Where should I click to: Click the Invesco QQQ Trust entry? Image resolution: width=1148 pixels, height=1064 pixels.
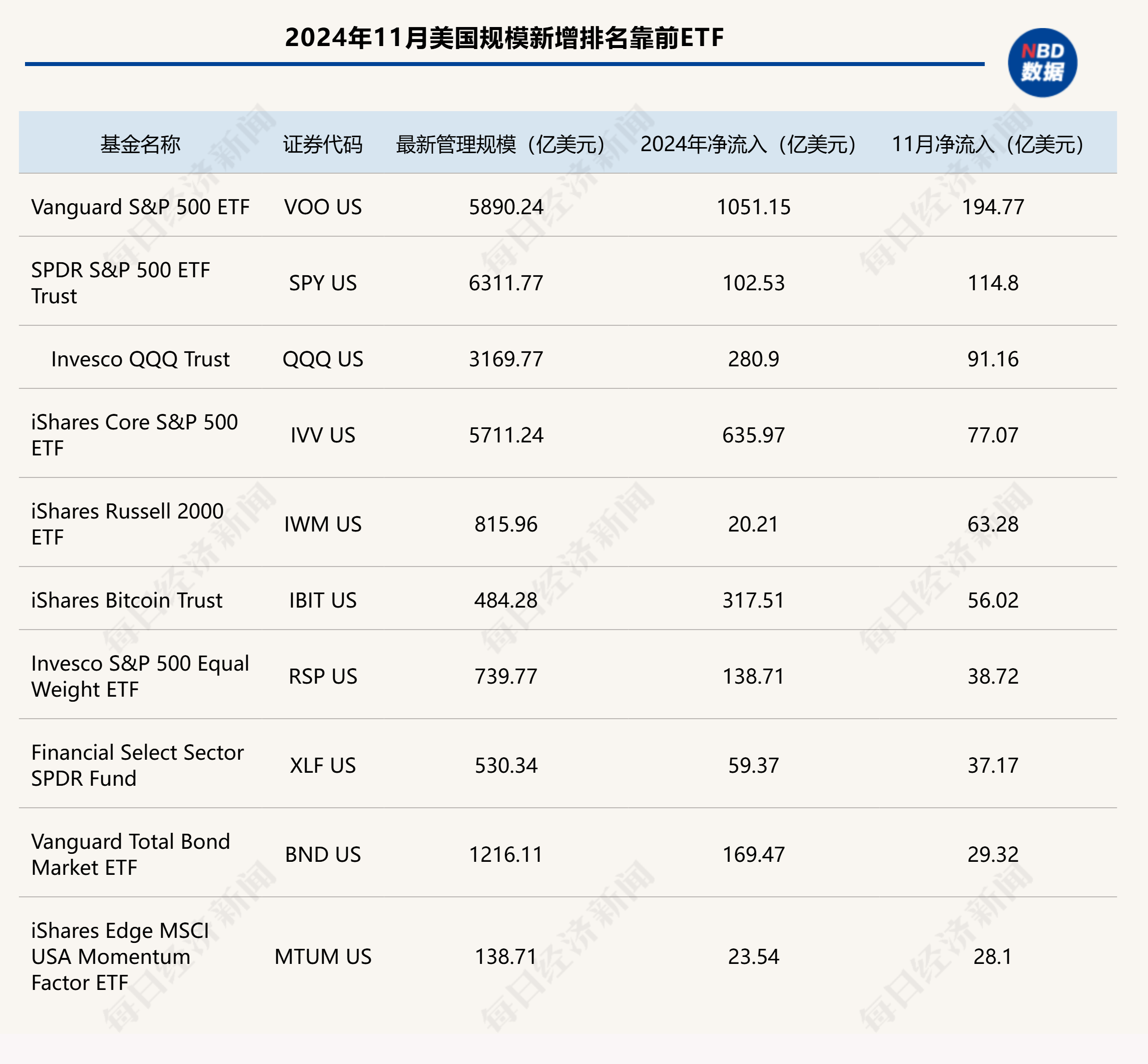pos(139,358)
